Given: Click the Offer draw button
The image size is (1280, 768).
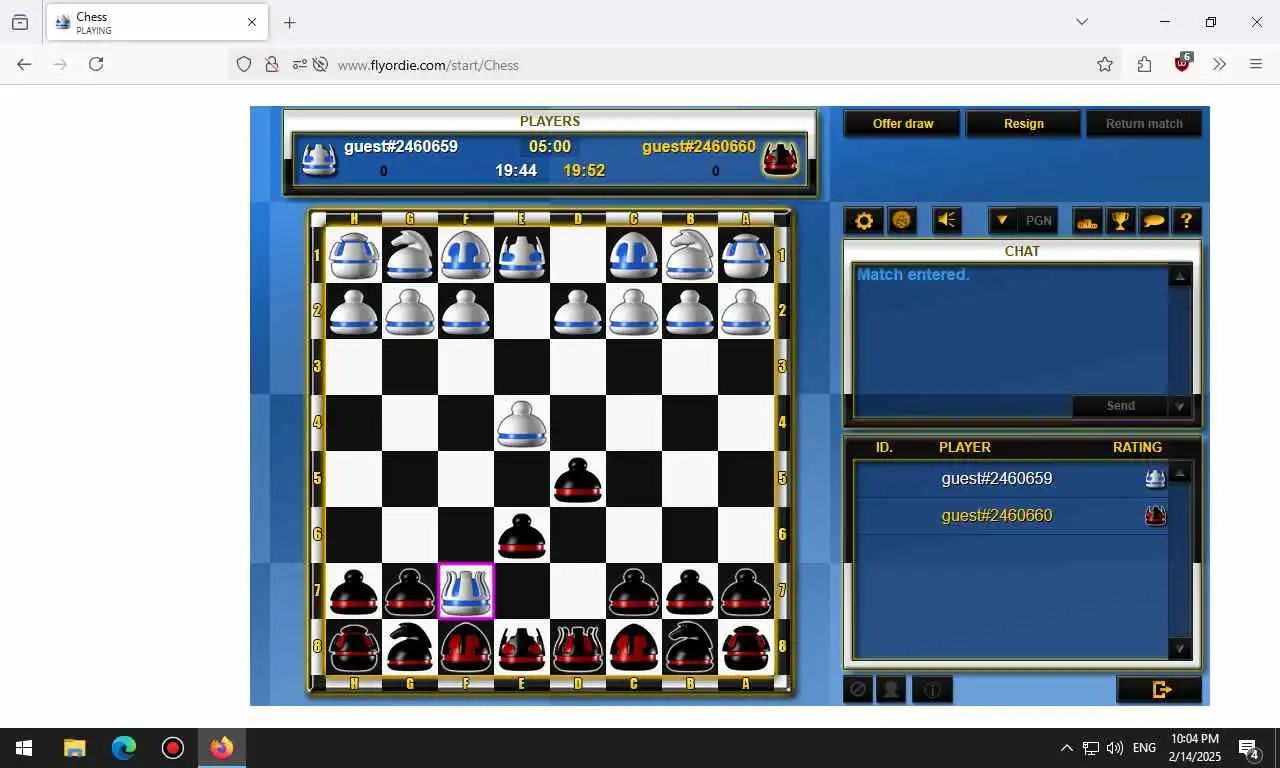Looking at the screenshot, I should click(903, 124).
